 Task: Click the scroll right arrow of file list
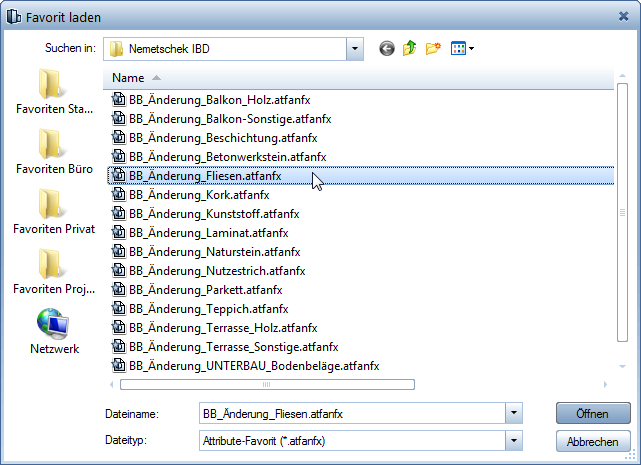(x=605, y=384)
